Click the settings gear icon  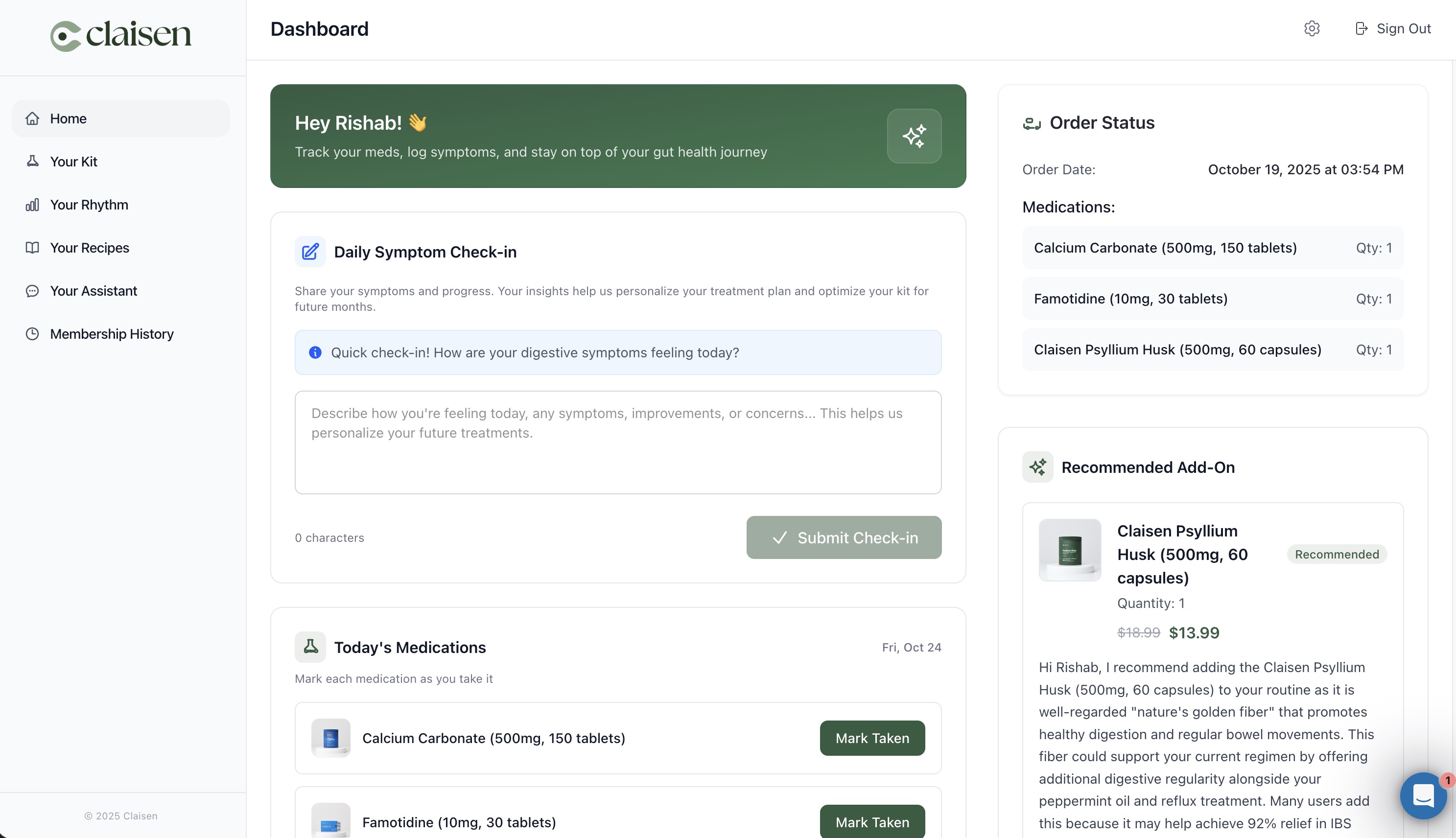1312,28
